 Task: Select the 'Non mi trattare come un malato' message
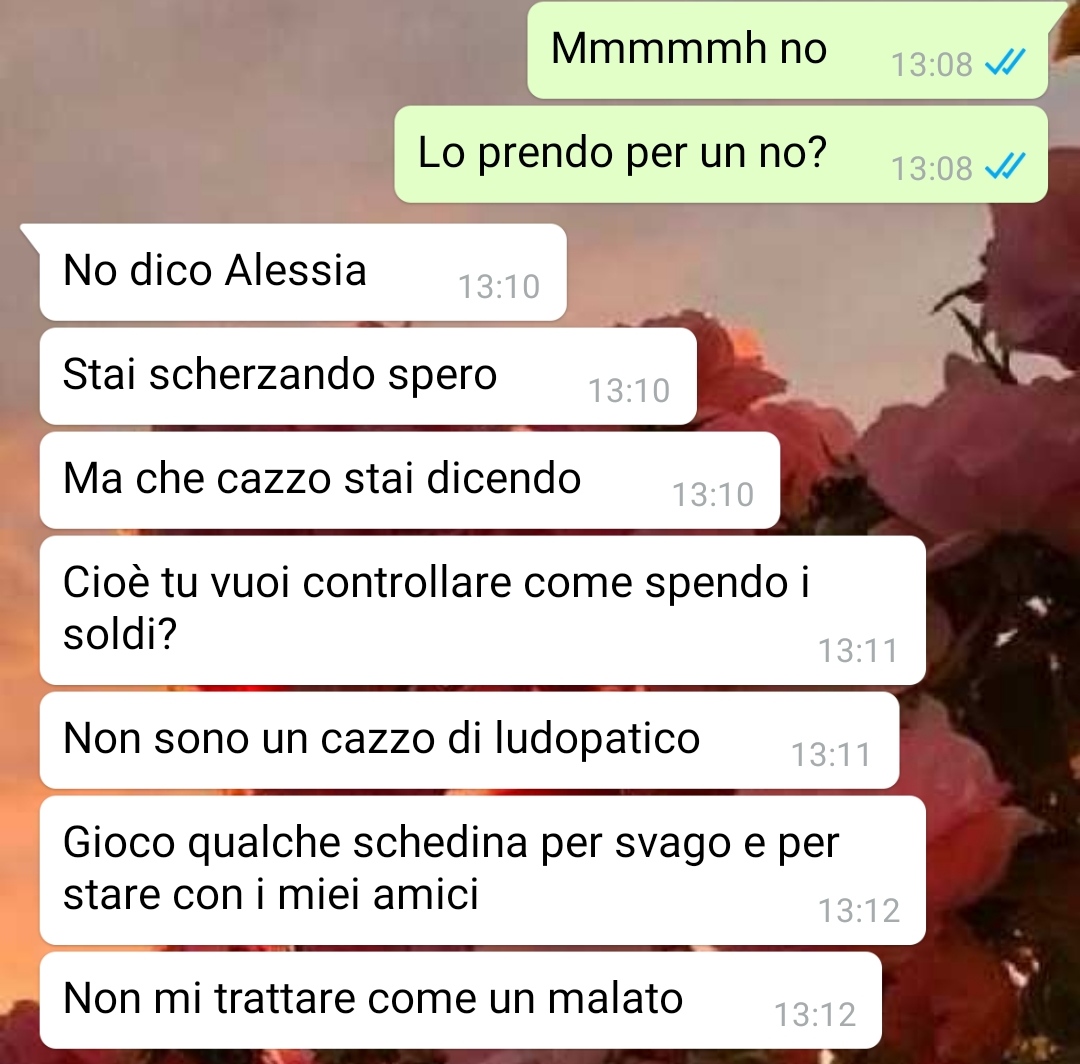point(461,1001)
